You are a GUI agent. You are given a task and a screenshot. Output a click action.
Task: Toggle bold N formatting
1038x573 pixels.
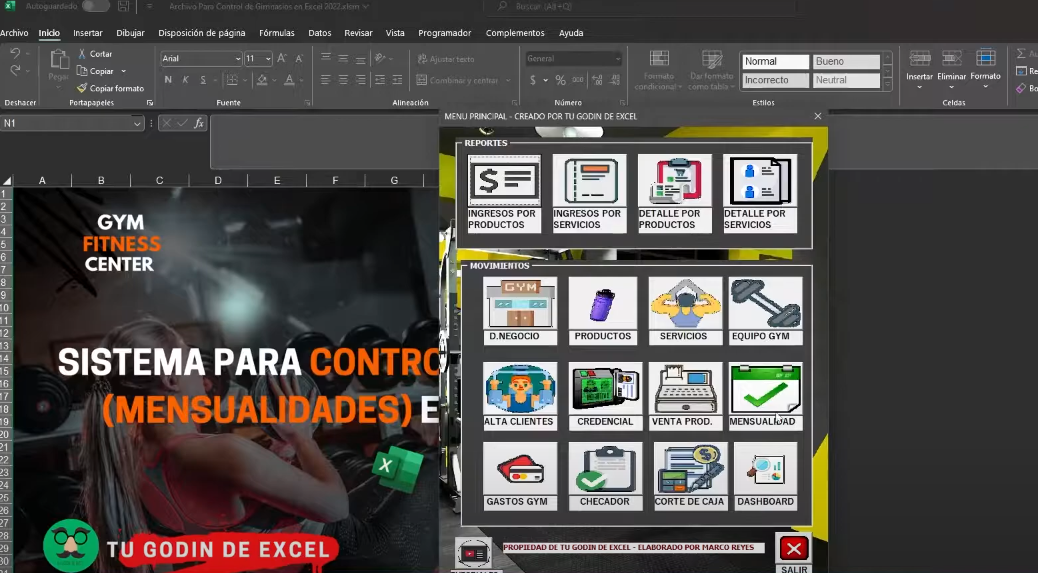168,80
